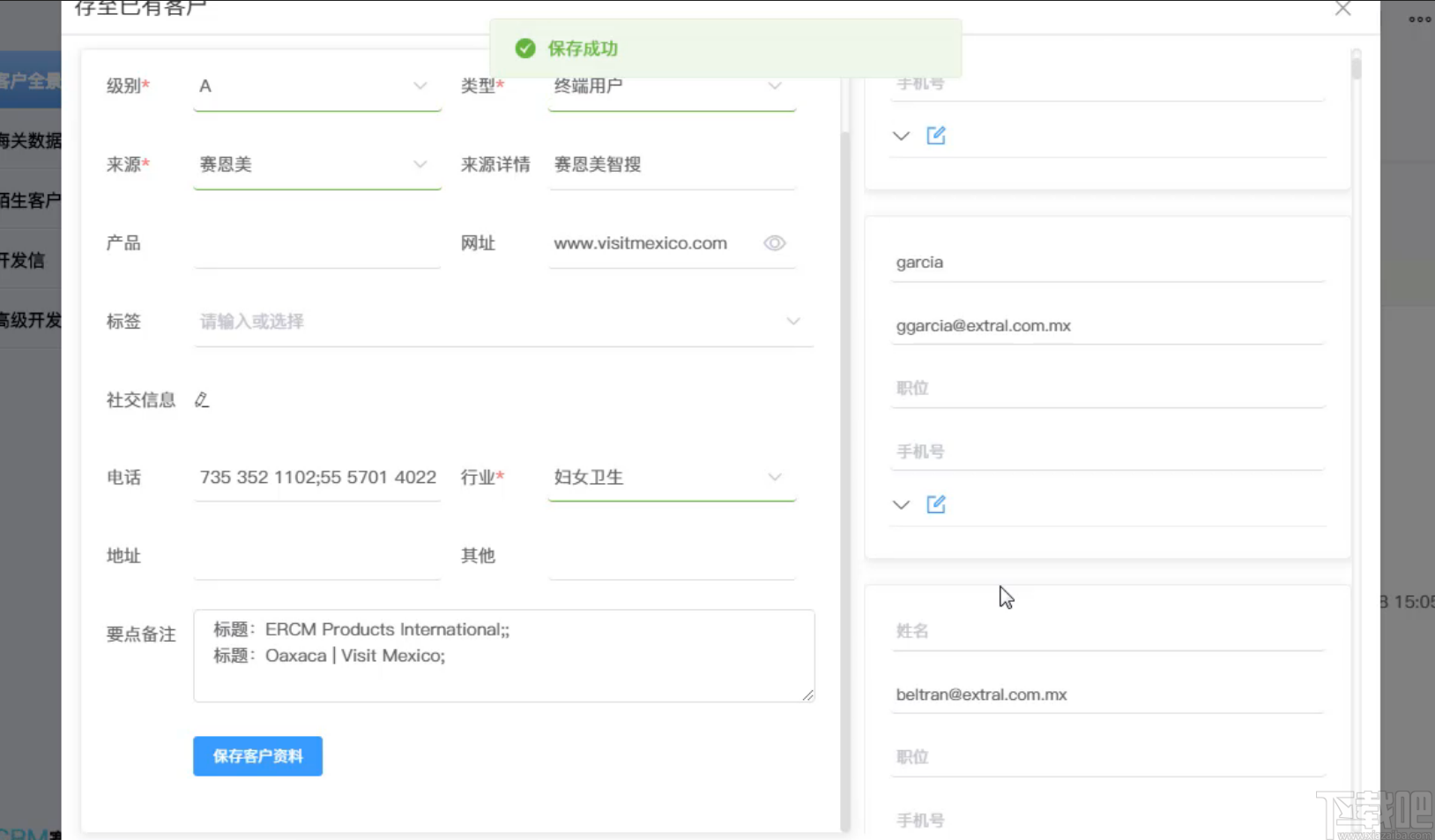
Task: Click the 要点备注 notes text area
Action: click(503, 656)
